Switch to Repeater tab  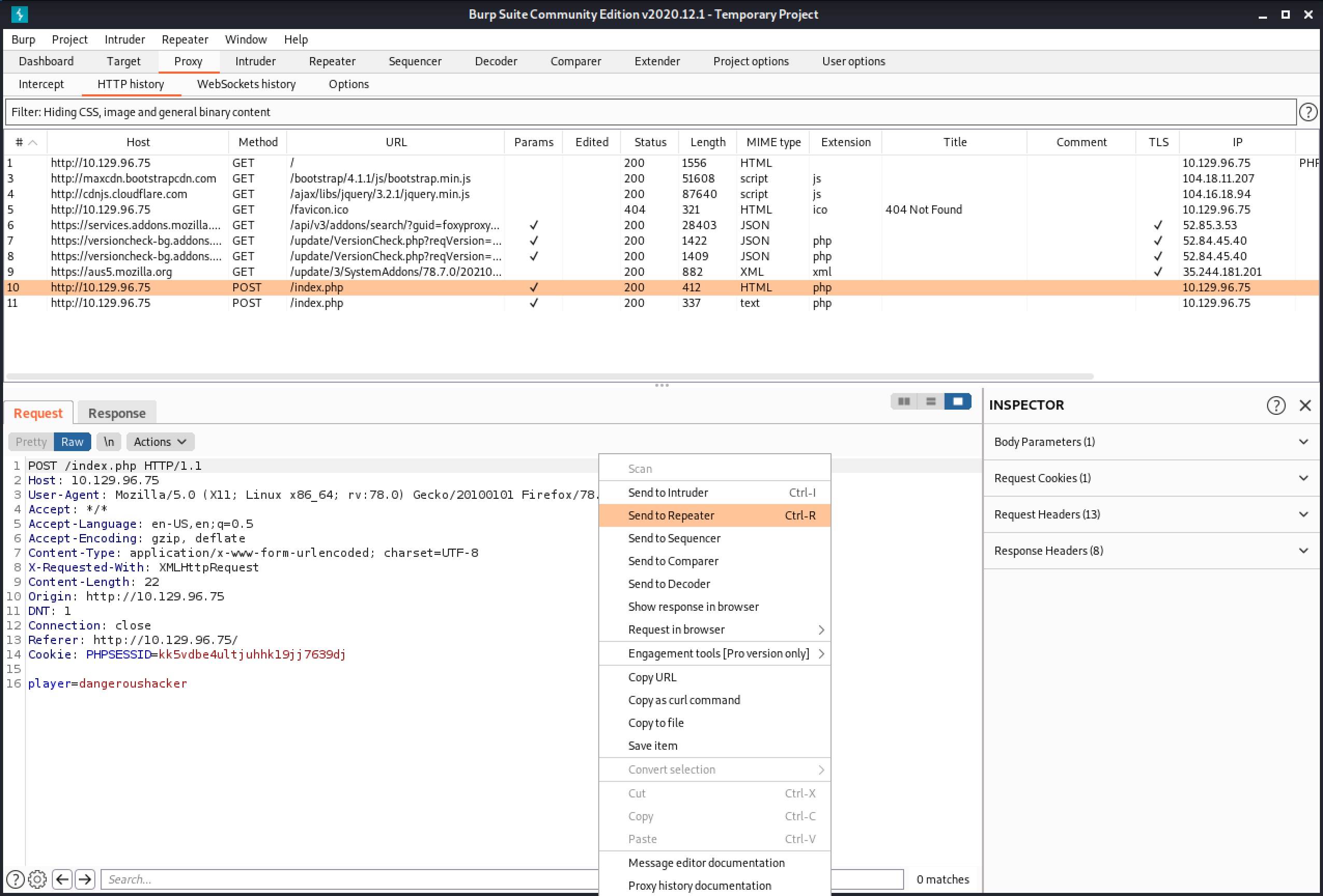tap(332, 62)
